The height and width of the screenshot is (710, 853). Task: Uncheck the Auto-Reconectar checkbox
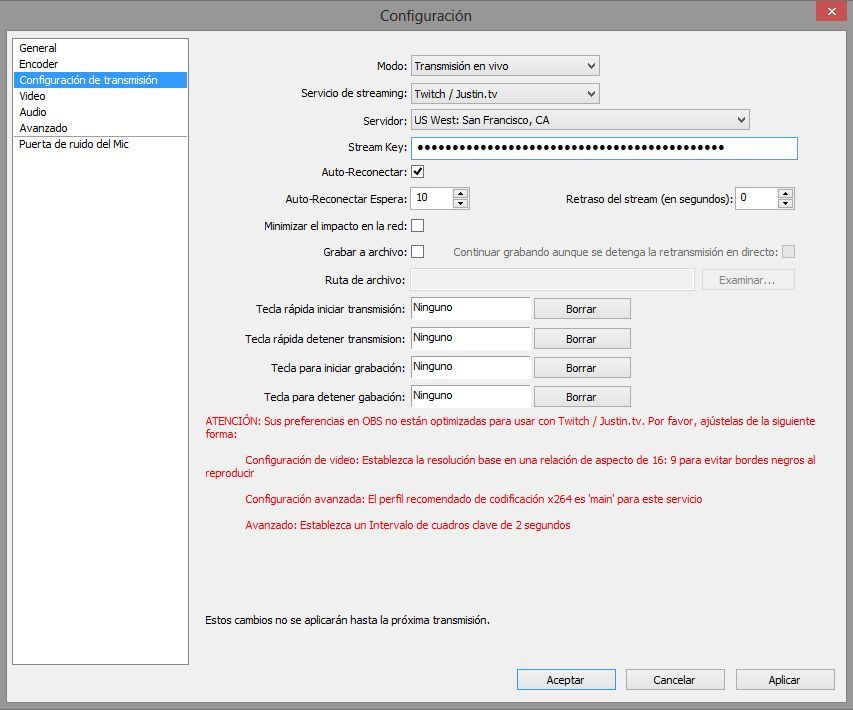[x=418, y=172]
